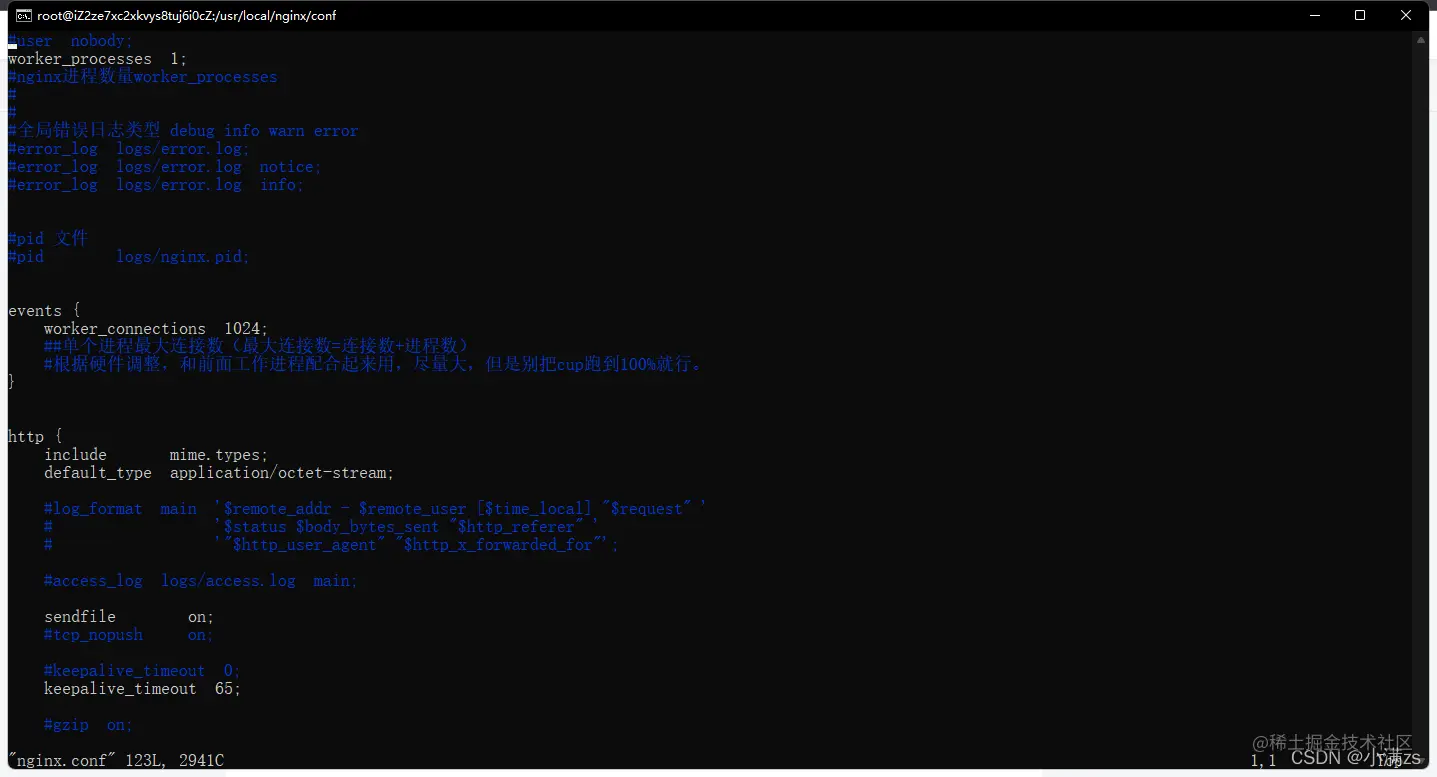
Task: Click the '#error_log logs/error.log notice;' line
Action: [x=165, y=167]
